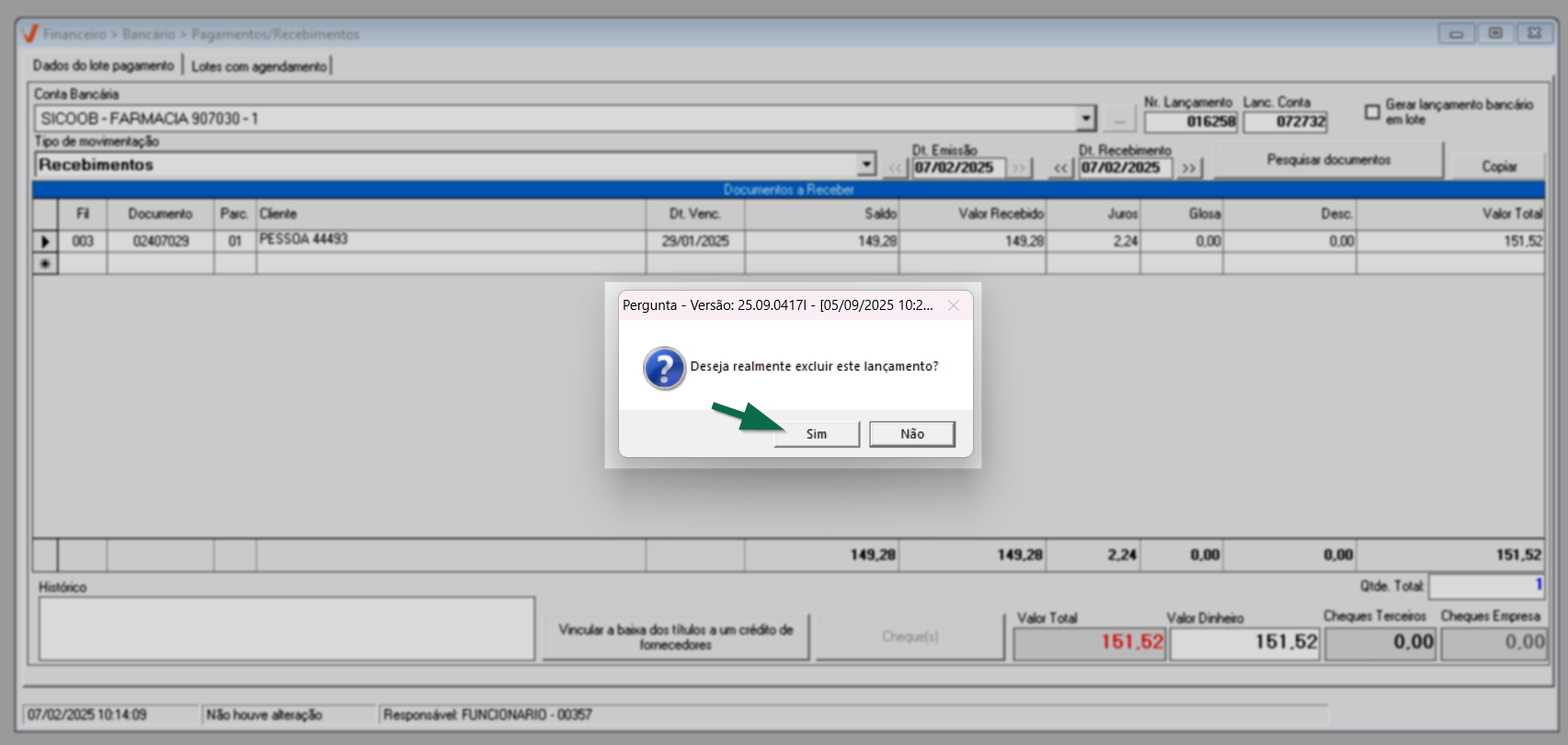Viewport: 1568px width, 745px height.
Task: Click the Documento column header
Action: click(x=160, y=213)
